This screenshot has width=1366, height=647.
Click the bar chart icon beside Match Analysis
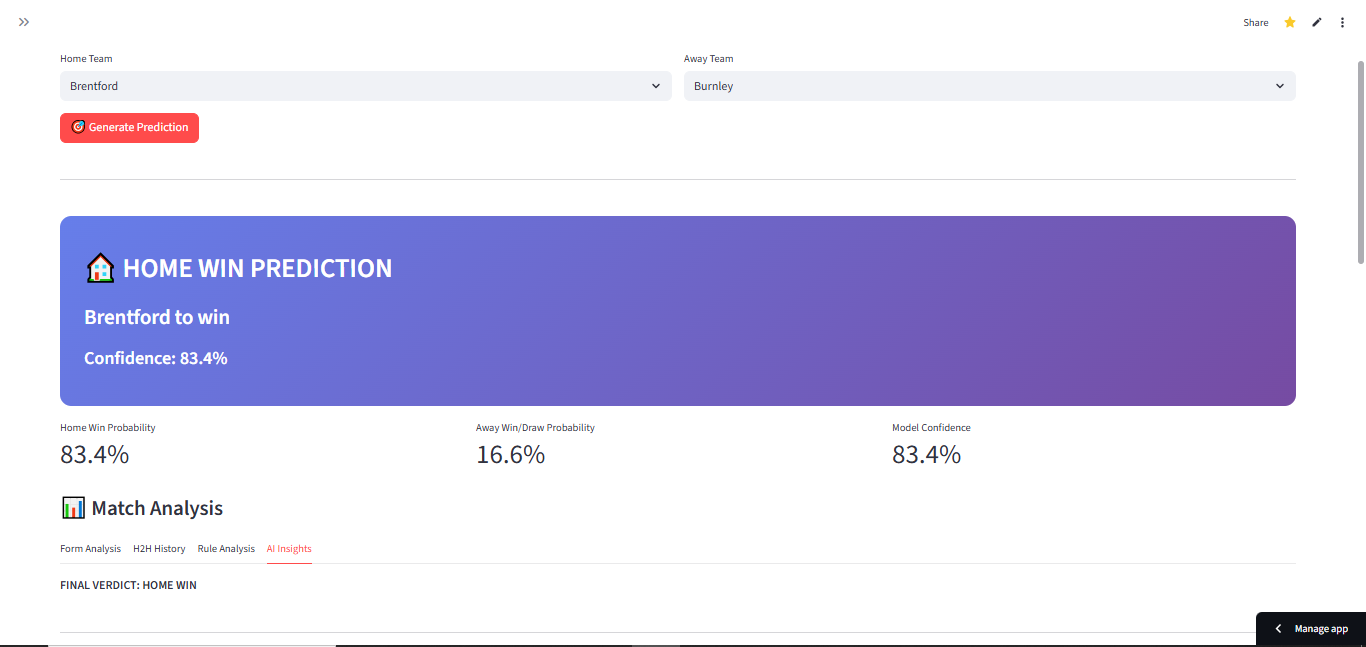click(71, 507)
